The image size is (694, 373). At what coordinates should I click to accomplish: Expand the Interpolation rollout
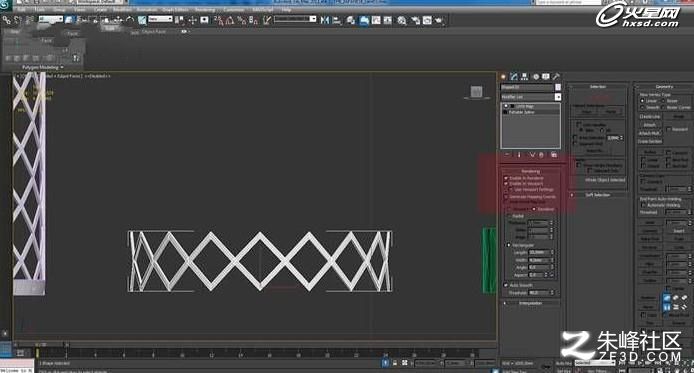coord(530,303)
